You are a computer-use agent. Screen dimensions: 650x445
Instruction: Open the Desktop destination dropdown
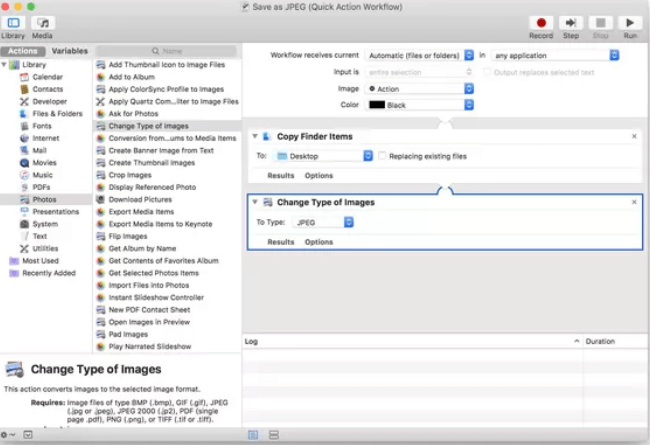323,156
